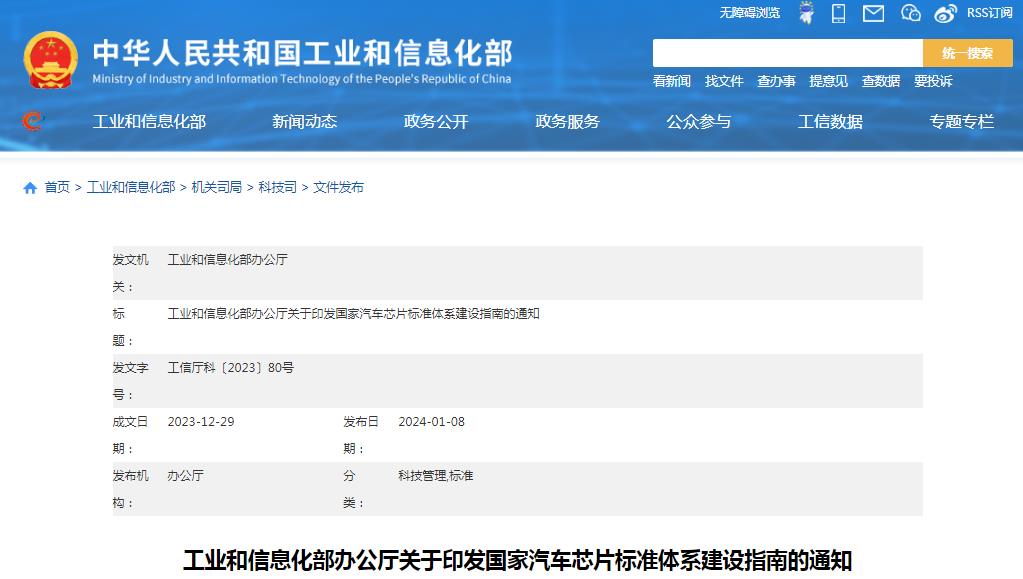Open 公众参与 nav menu
Screen dimensions: 1023x579
pos(699,121)
